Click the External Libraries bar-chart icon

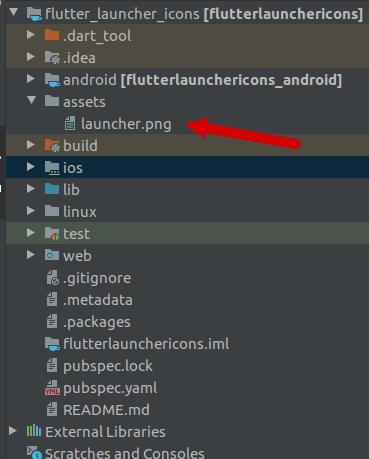[x=34, y=431]
